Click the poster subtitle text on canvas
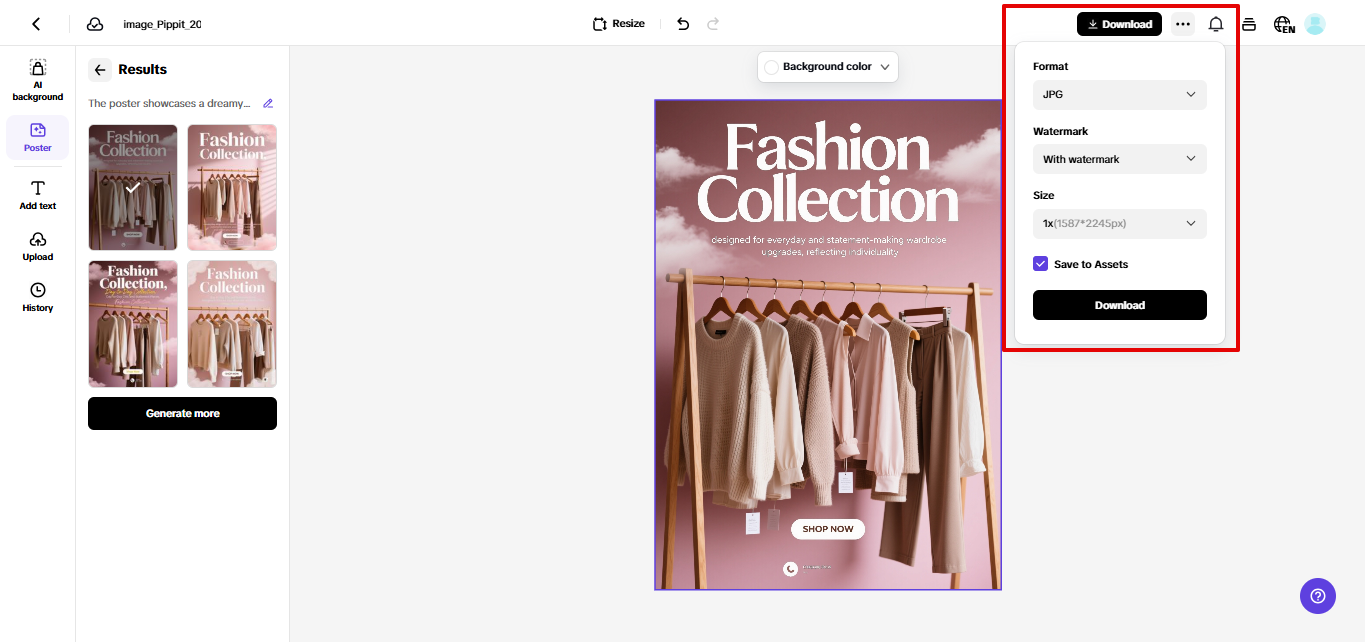This screenshot has height=642, width=1365. [828, 246]
